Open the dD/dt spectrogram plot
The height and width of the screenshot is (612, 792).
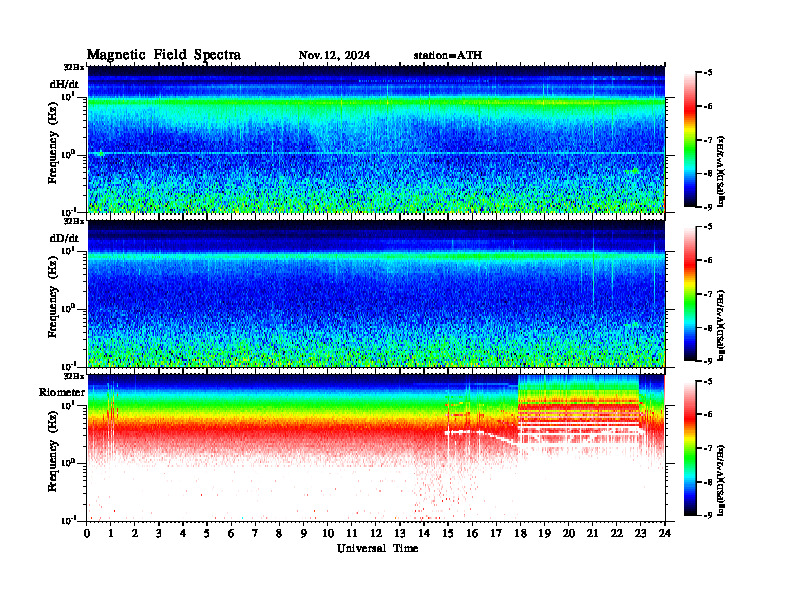(376, 293)
